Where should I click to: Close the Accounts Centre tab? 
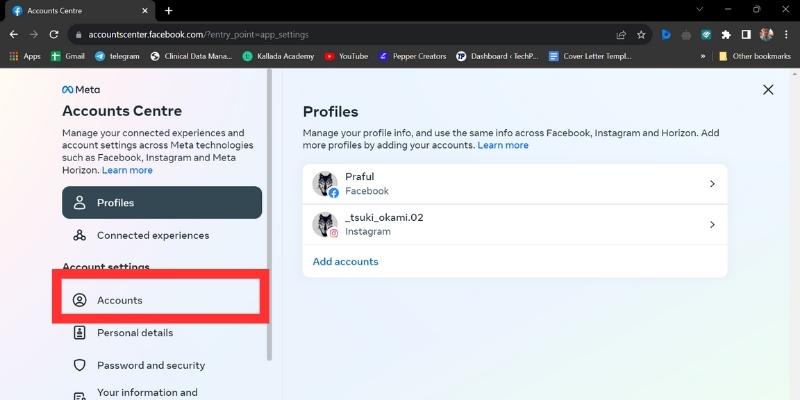145,11
